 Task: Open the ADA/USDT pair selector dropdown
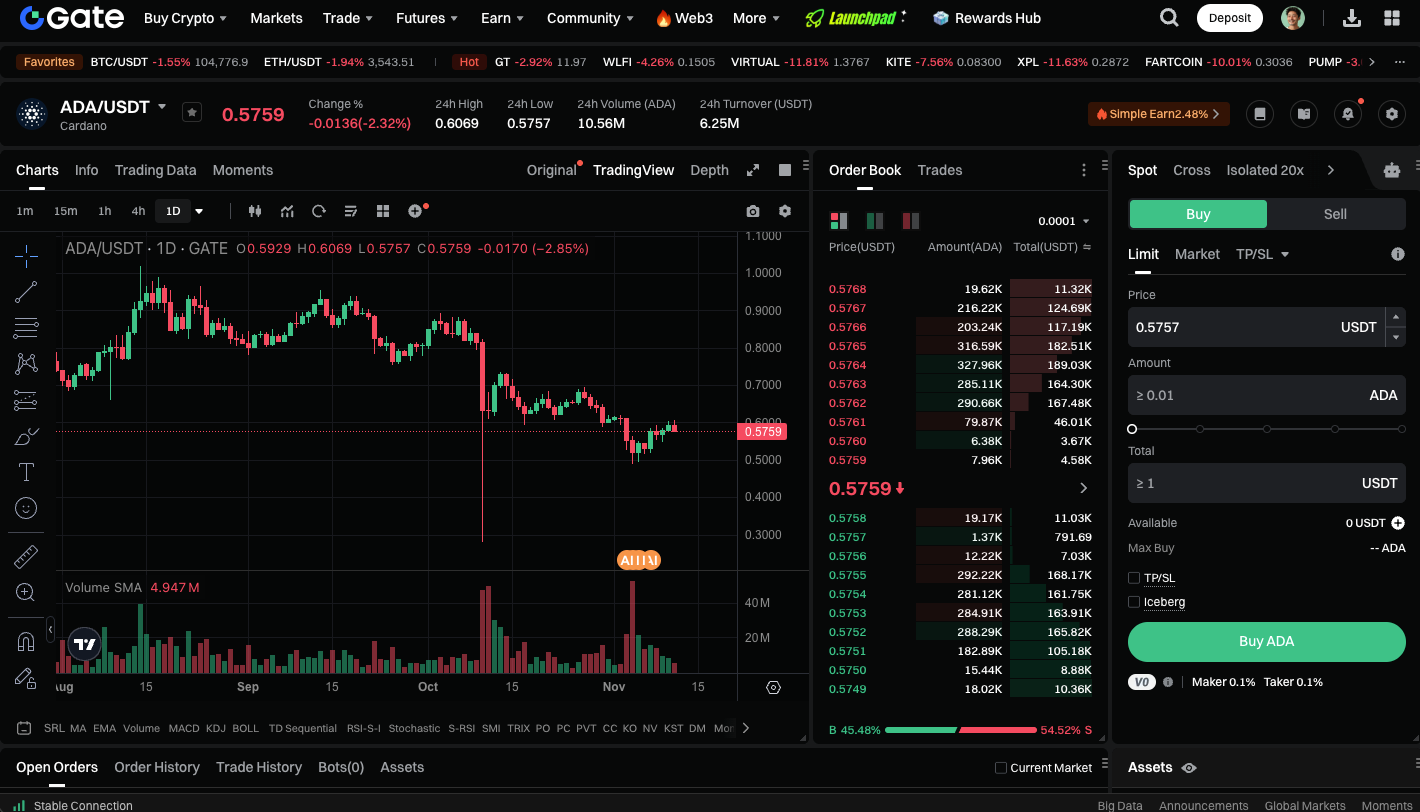point(162,106)
